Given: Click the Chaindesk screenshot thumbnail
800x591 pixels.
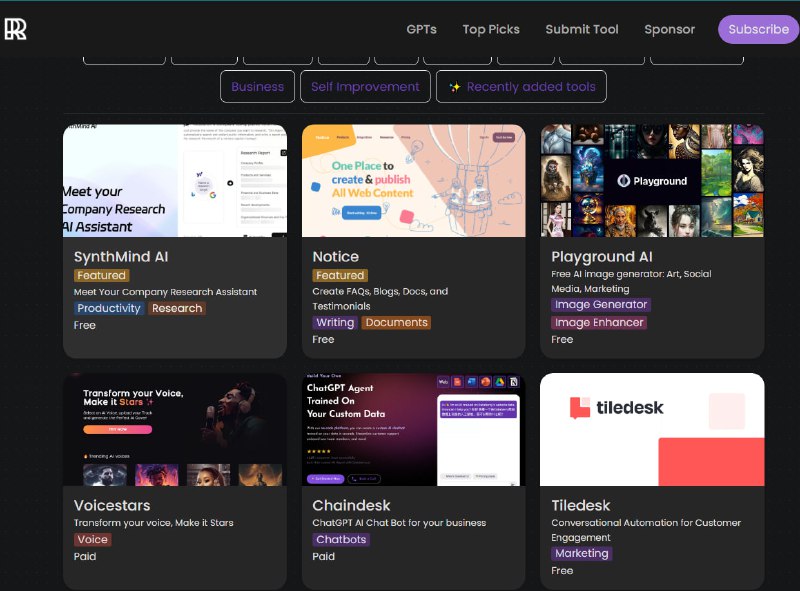Looking at the screenshot, I should click(413, 430).
